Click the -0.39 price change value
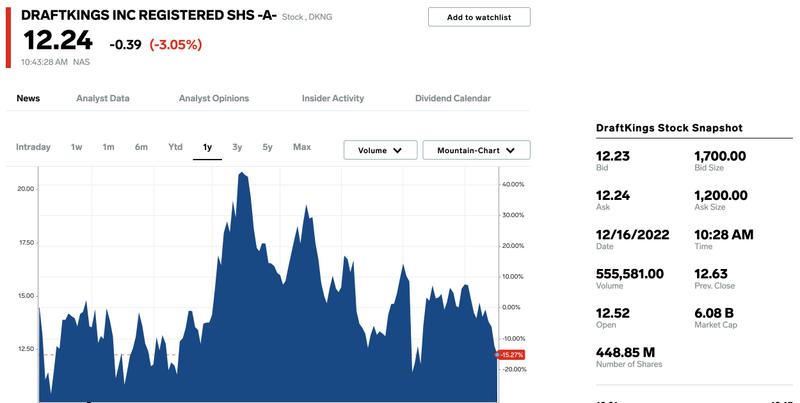 coord(125,45)
